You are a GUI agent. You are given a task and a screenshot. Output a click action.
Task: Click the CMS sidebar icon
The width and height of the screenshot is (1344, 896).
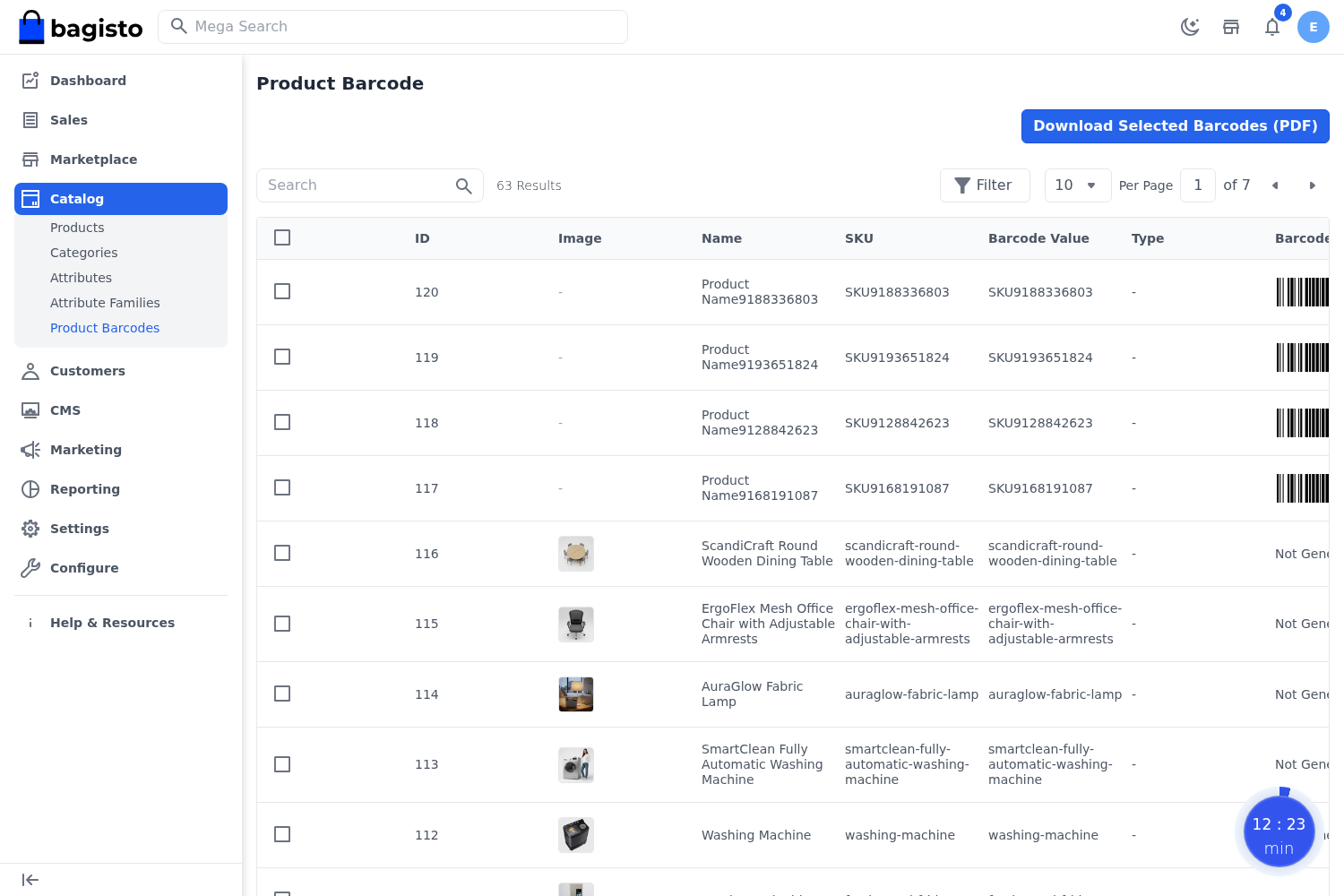coord(30,410)
